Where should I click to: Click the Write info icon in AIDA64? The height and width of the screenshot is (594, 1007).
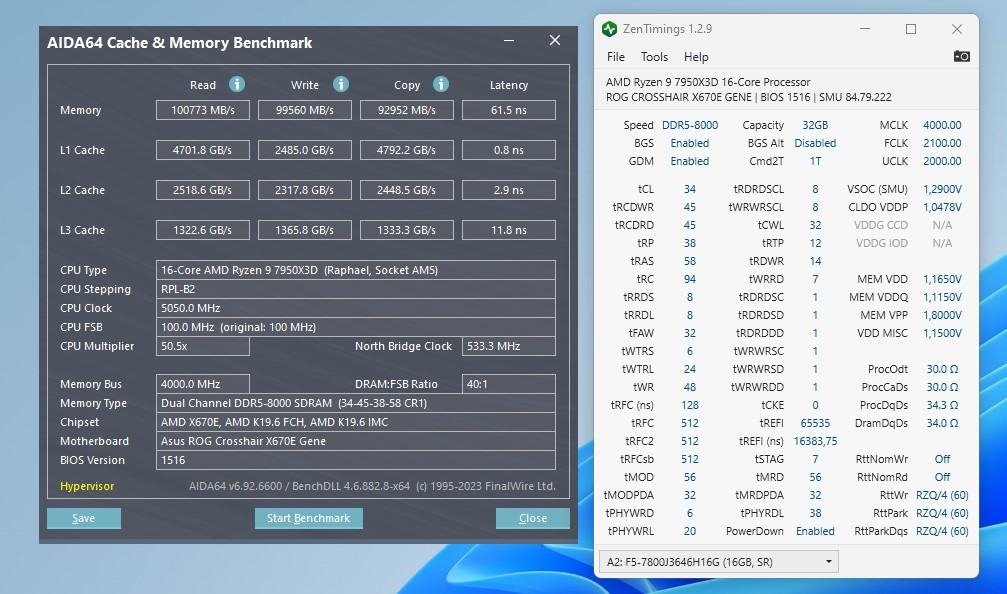341,84
